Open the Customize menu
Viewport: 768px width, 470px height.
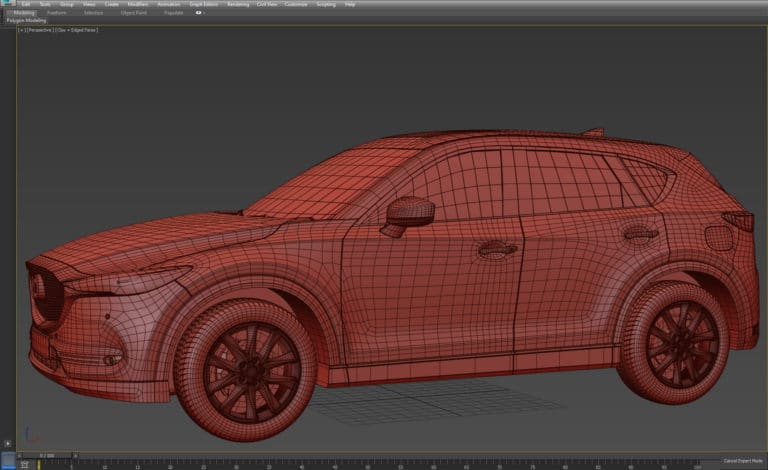[x=296, y=4]
